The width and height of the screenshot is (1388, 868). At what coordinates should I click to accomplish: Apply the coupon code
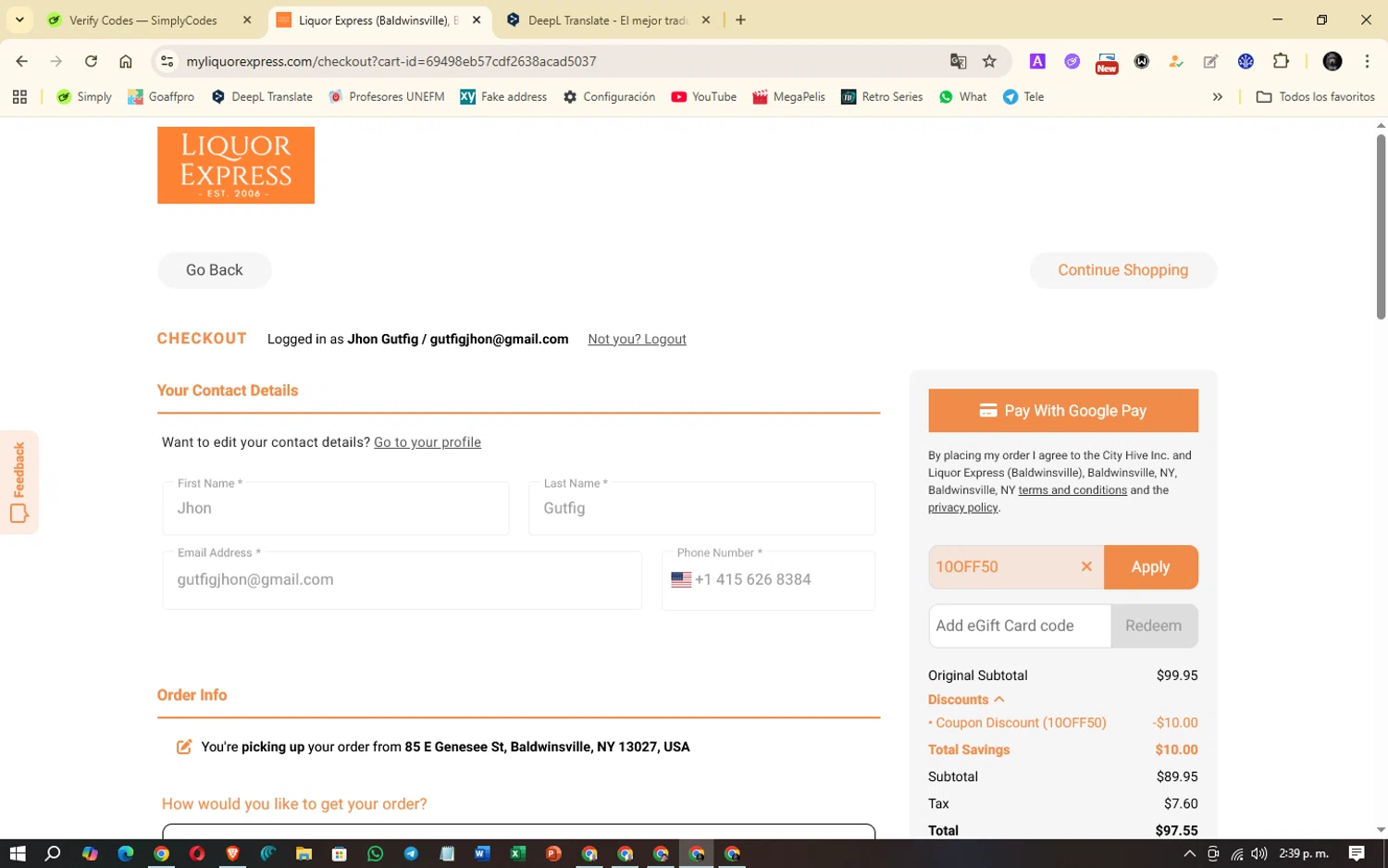pos(1151,567)
